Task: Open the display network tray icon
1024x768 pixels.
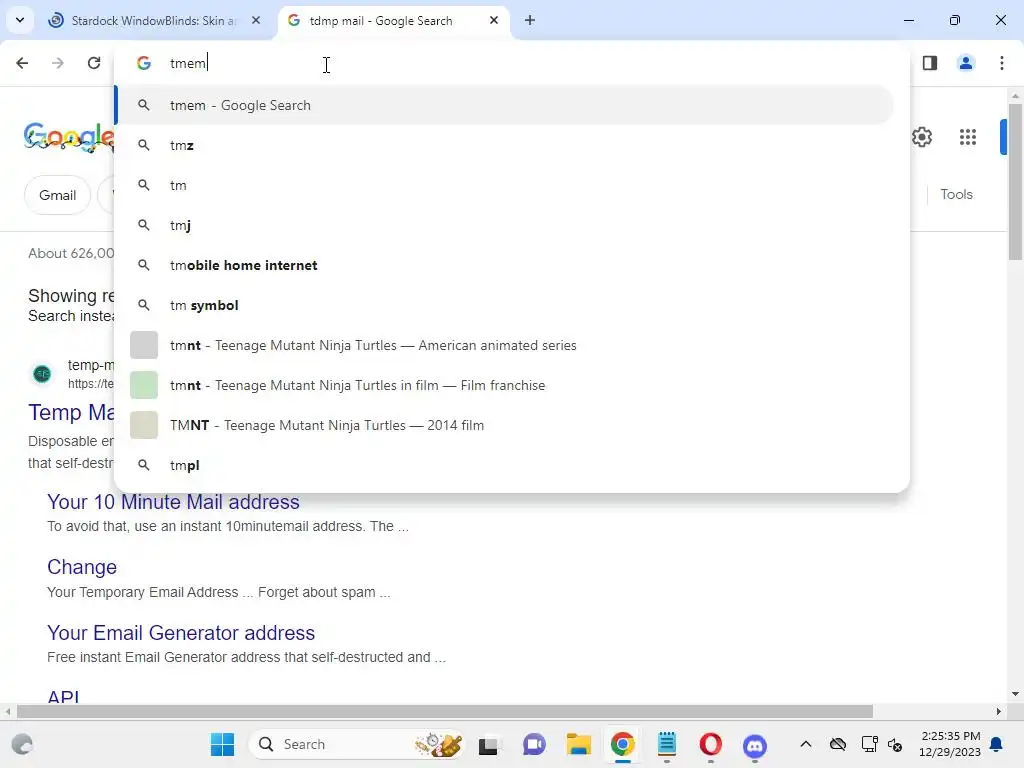Action: pyautogui.click(x=869, y=744)
